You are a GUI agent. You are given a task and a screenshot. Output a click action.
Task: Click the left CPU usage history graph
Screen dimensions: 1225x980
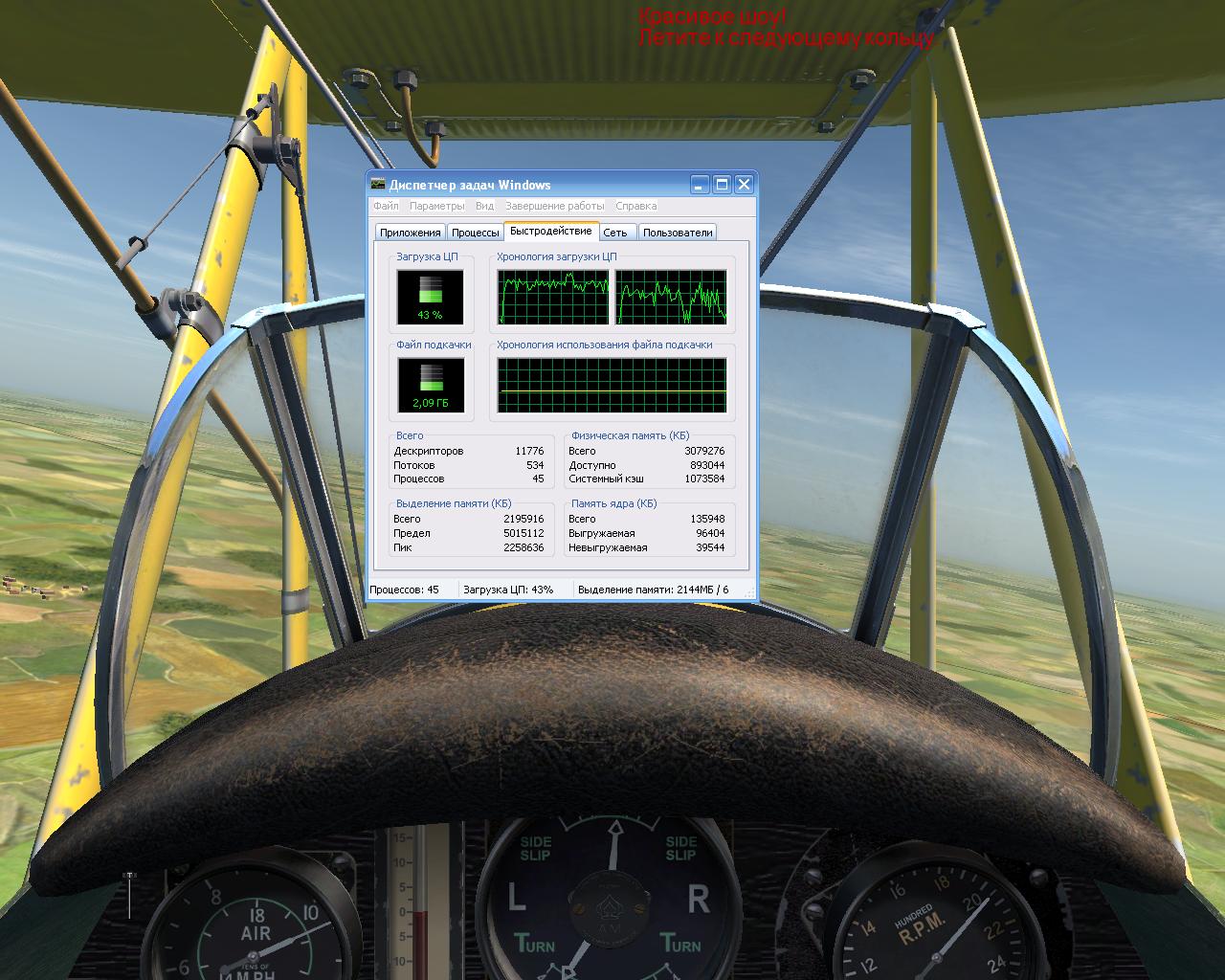coord(553,297)
